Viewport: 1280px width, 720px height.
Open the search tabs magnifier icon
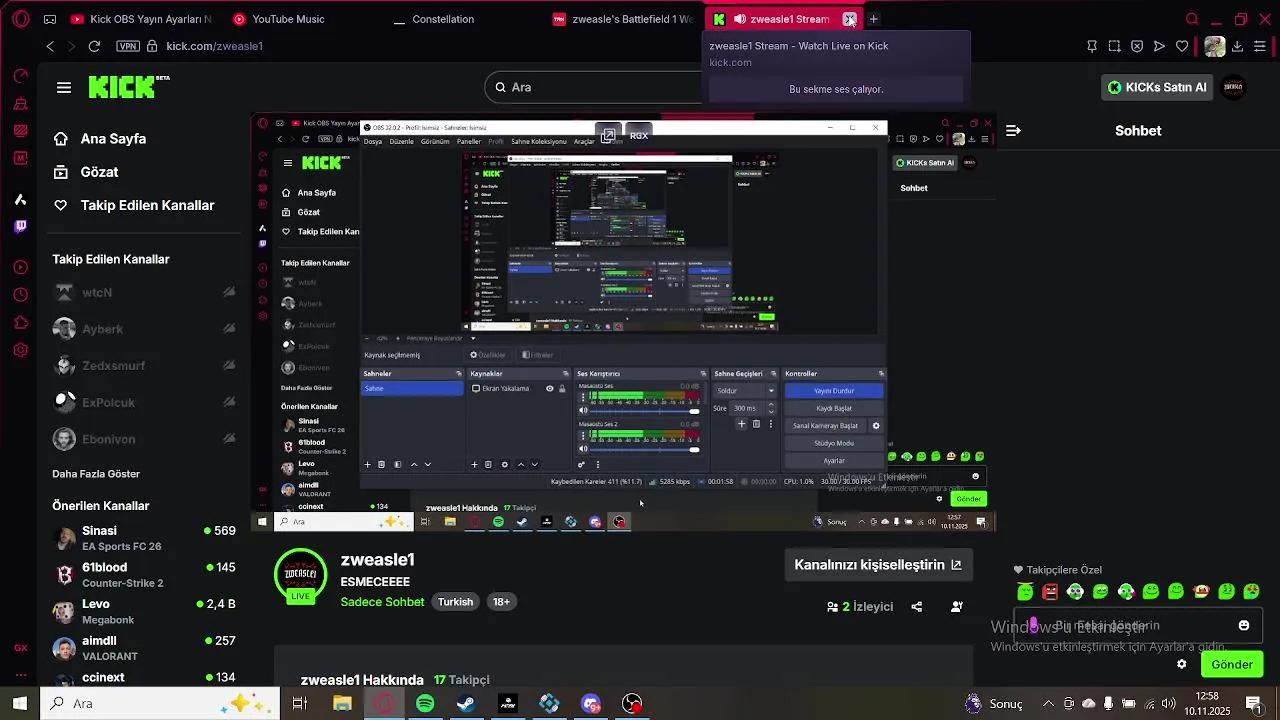pyautogui.click(x=1192, y=19)
